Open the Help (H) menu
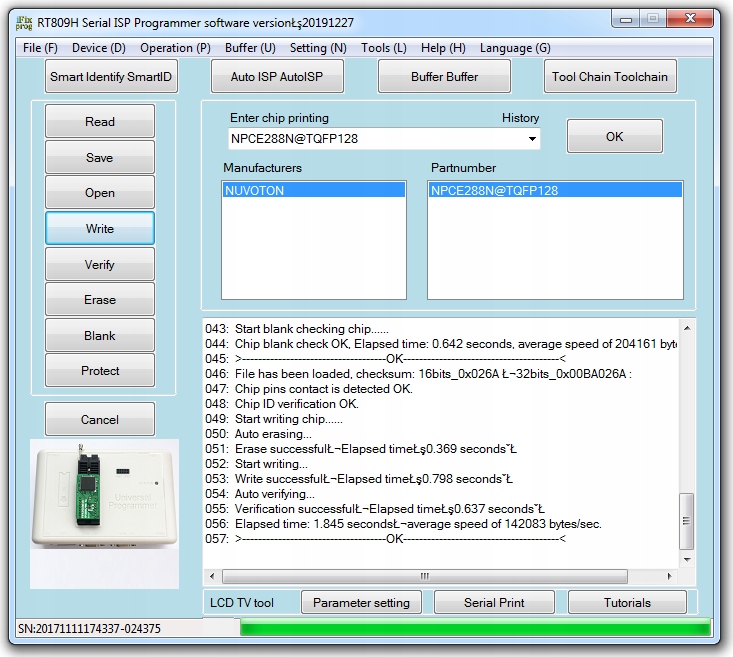Screen dimensions: 733x657 [x=443, y=48]
